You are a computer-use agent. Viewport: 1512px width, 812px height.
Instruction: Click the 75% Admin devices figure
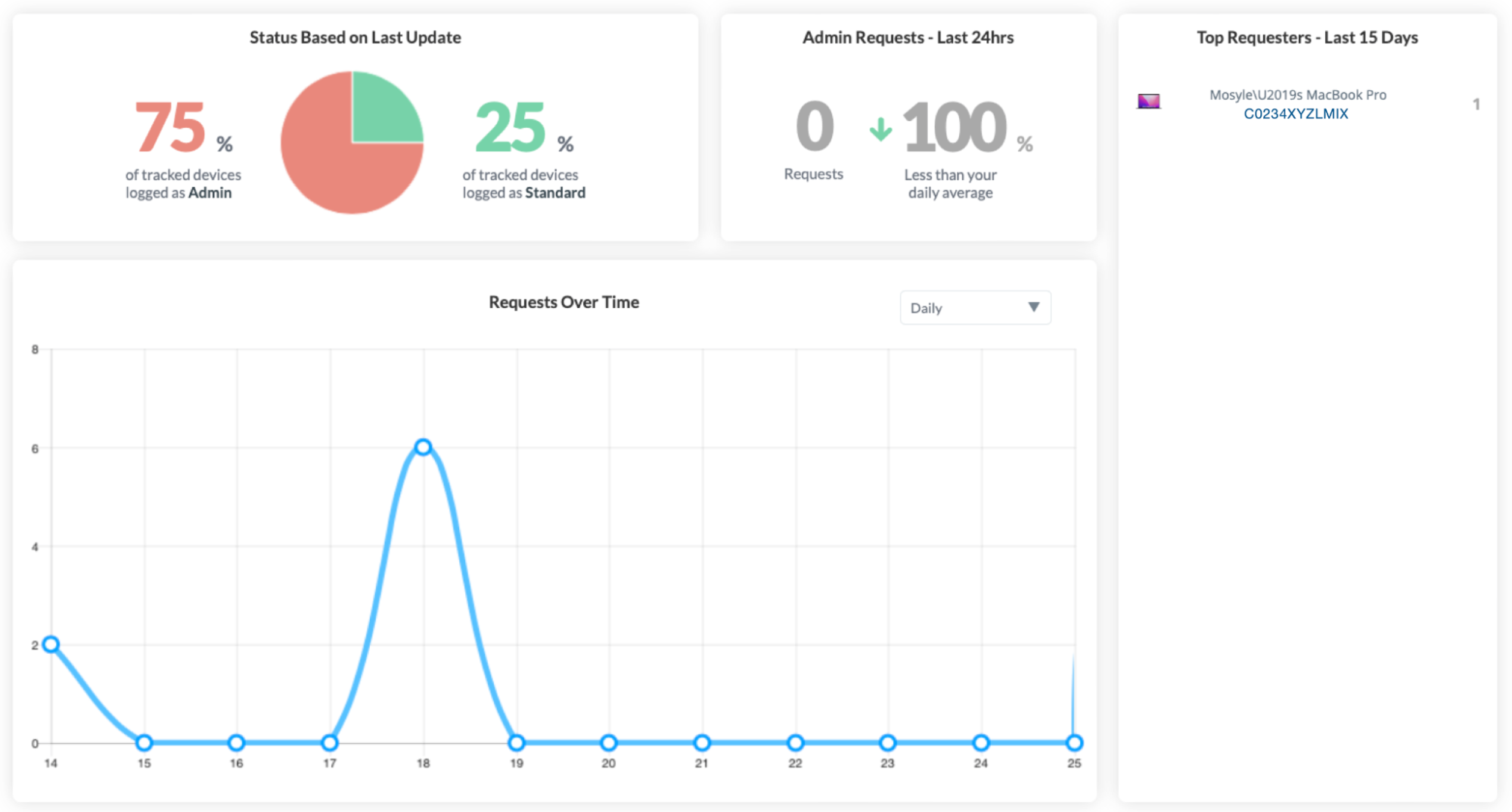point(170,127)
